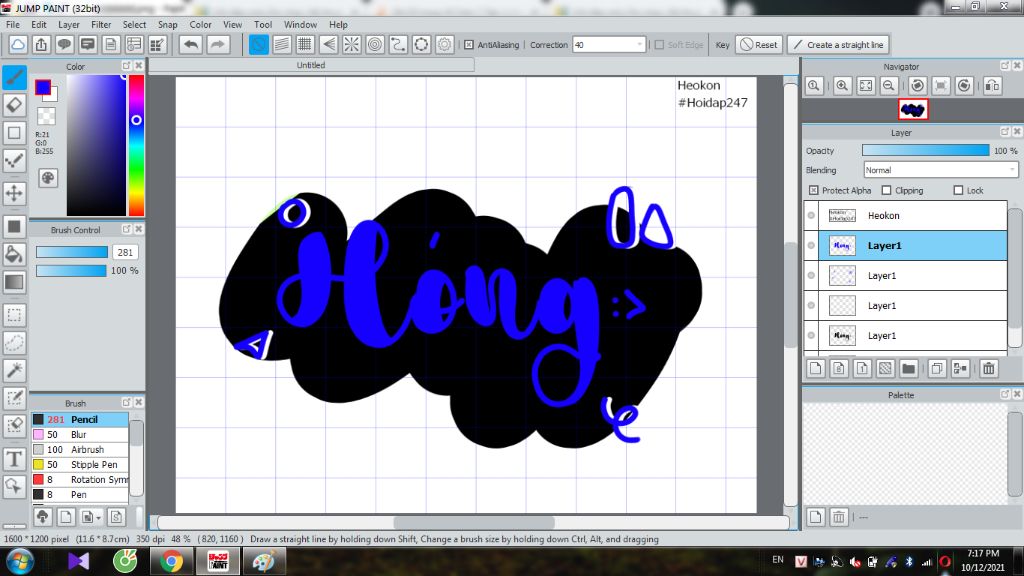Select the Brush tool in left toolbar
1024x576 pixels.
tap(14, 77)
